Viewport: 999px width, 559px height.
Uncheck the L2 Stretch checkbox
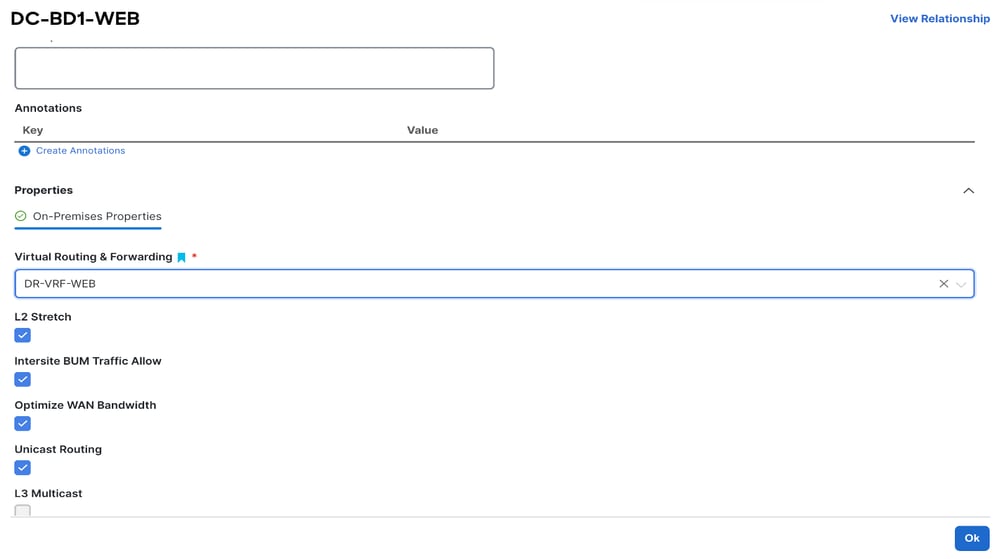click(22, 335)
